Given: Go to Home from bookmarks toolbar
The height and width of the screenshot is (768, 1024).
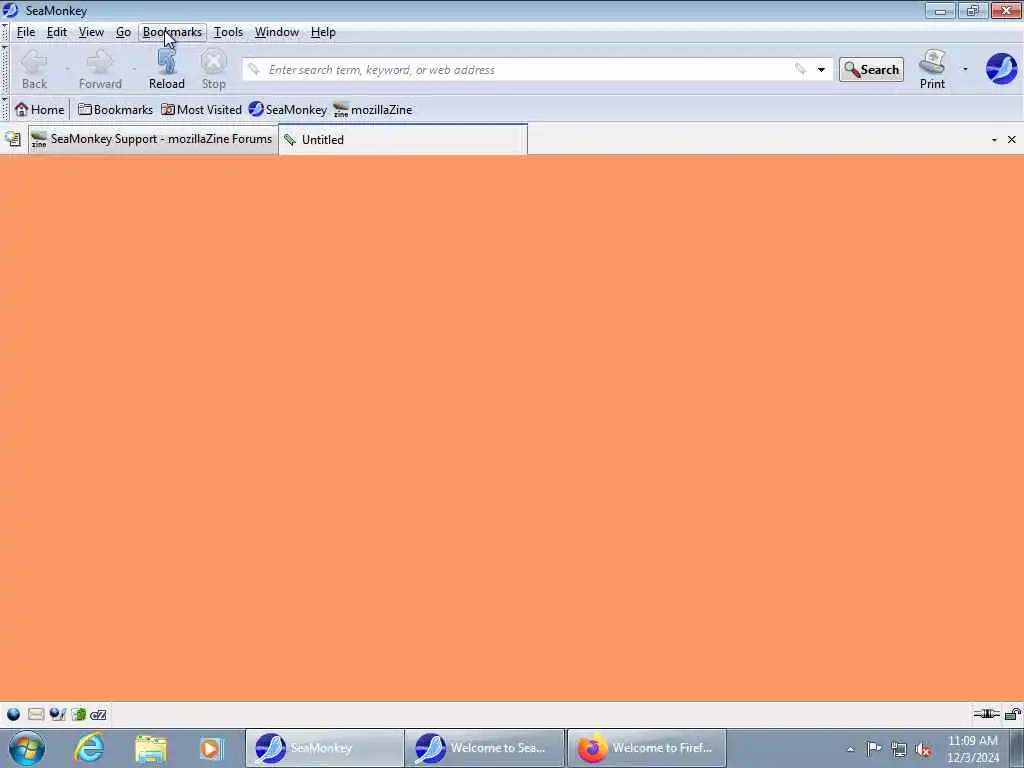Looking at the screenshot, I should coord(40,110).
